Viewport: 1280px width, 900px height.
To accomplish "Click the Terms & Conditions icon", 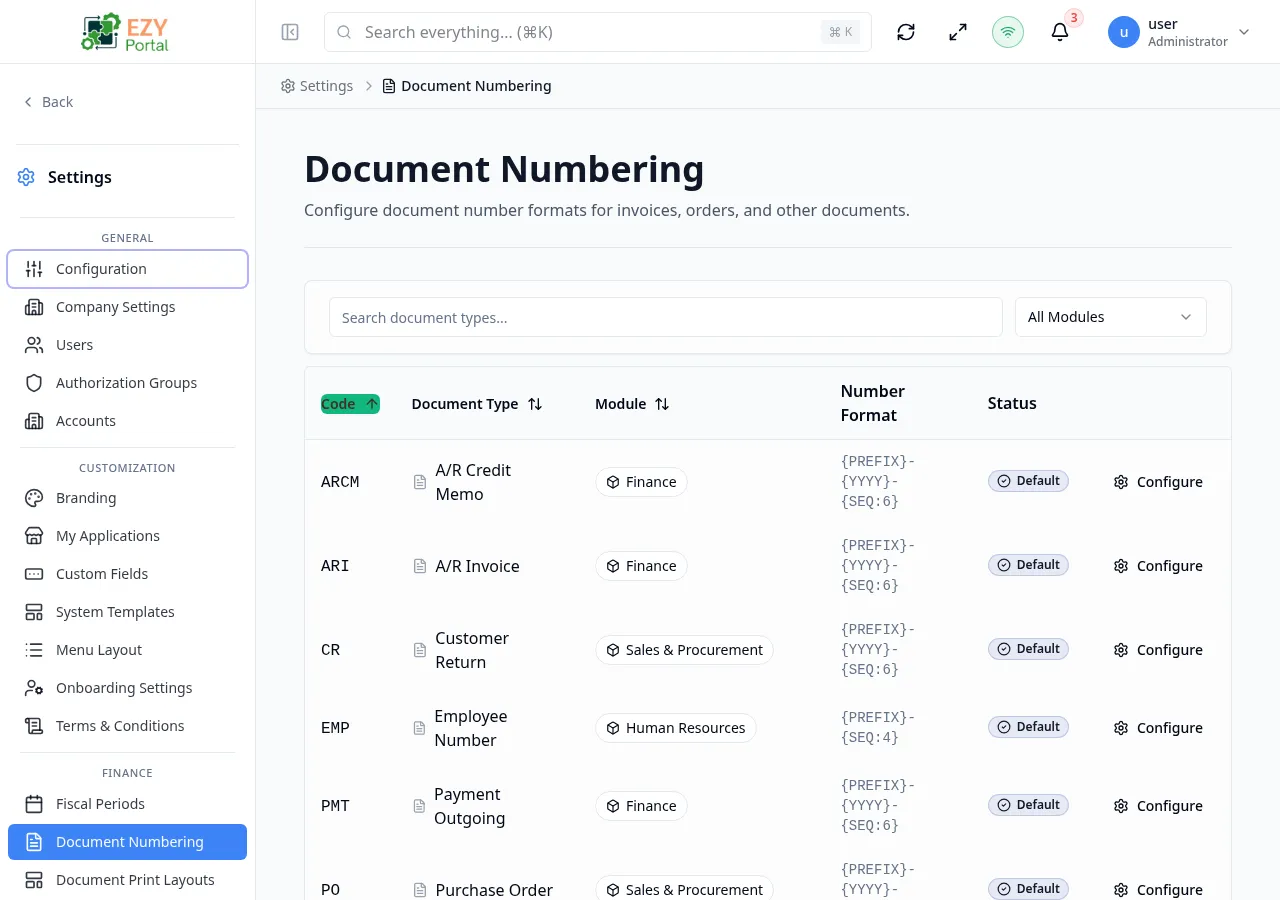I will pyautogui.click(x=34, y=726).
